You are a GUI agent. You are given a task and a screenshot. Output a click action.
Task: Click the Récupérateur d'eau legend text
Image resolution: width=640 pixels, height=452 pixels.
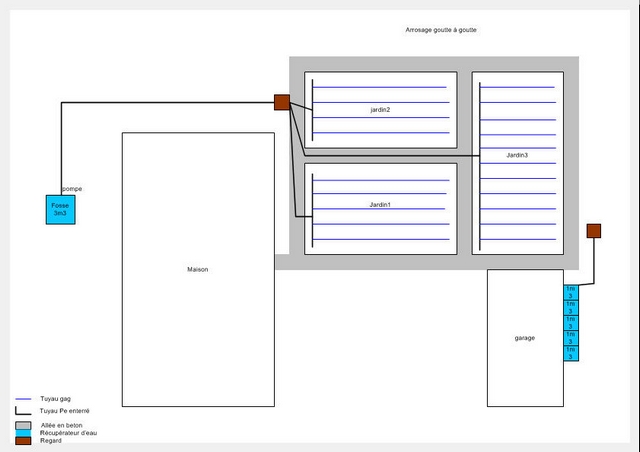coord(69,433)
